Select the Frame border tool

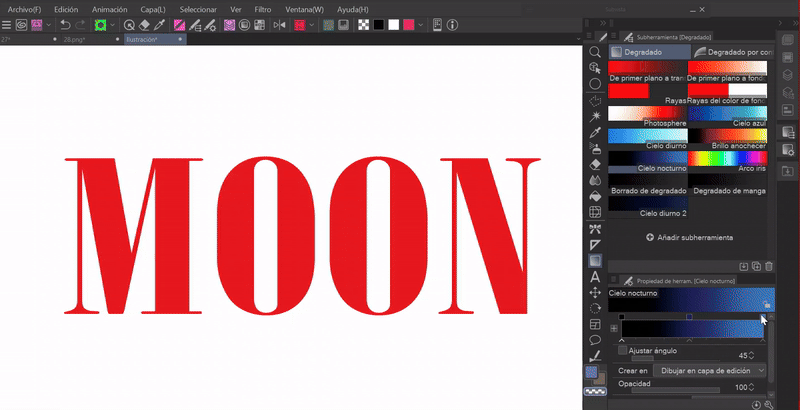click(595, 324)
